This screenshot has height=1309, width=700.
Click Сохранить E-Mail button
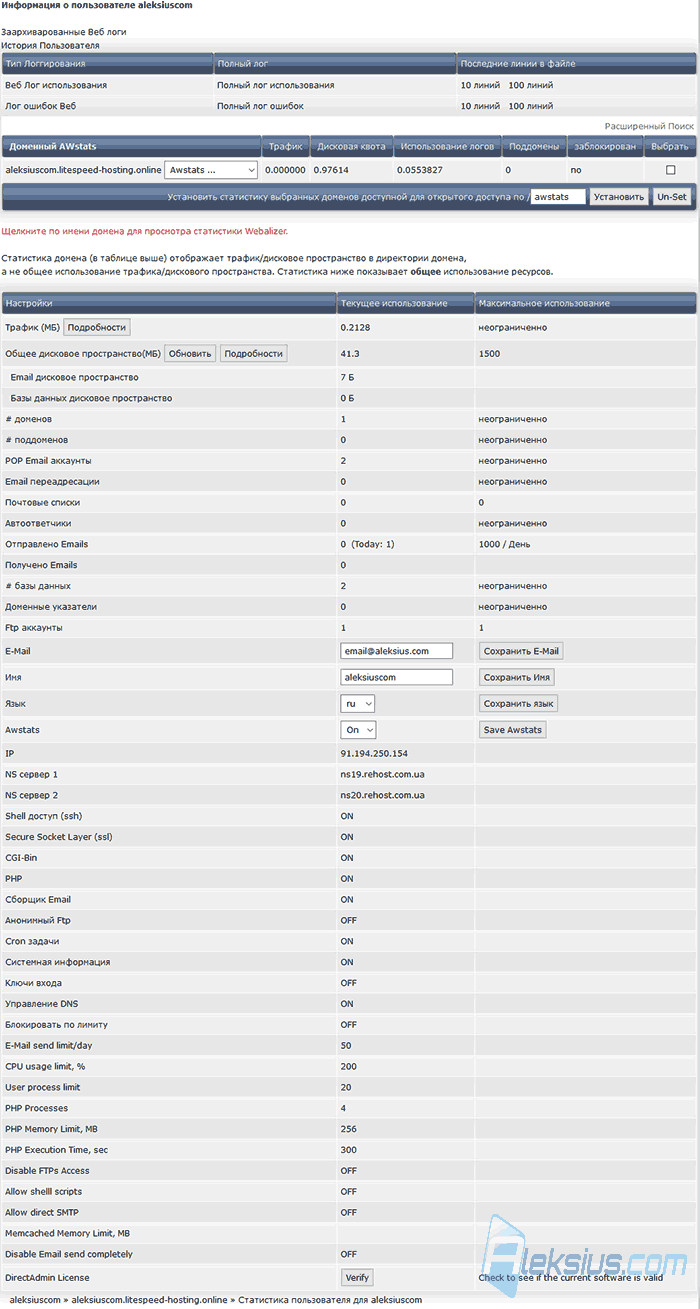point(521,651)
